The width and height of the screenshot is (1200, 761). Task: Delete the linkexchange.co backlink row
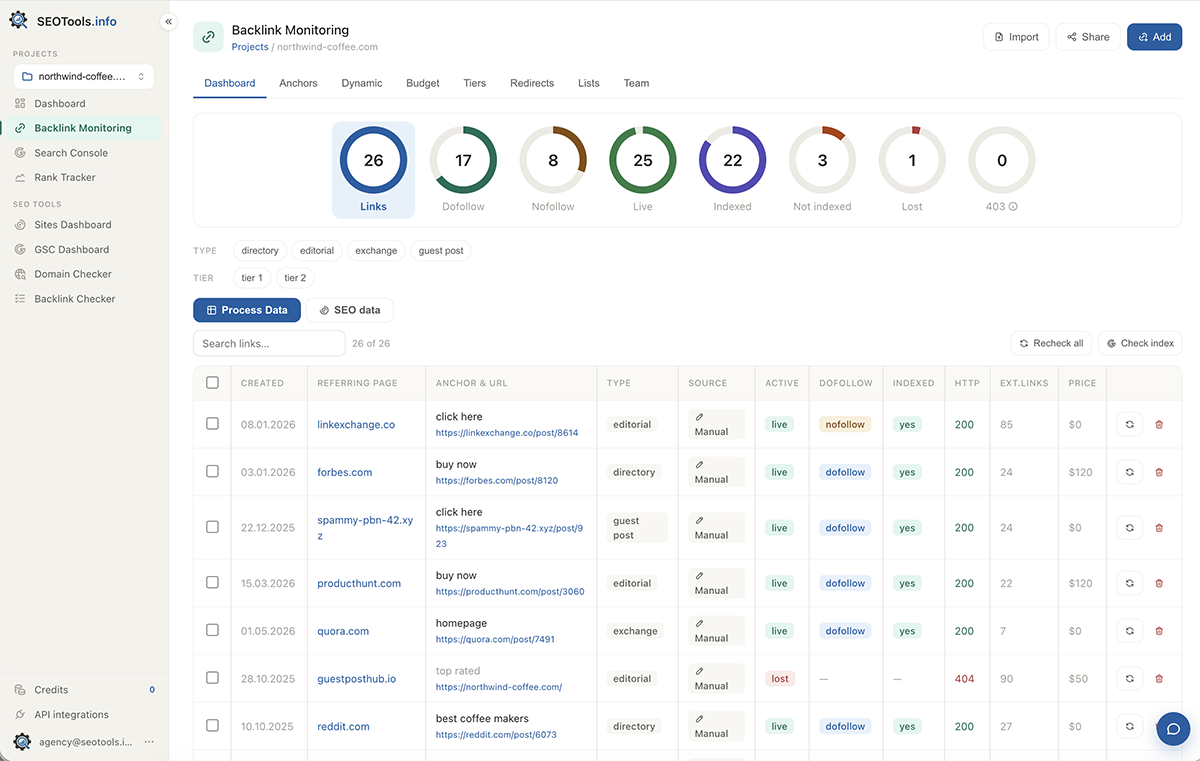(1159, 424)
